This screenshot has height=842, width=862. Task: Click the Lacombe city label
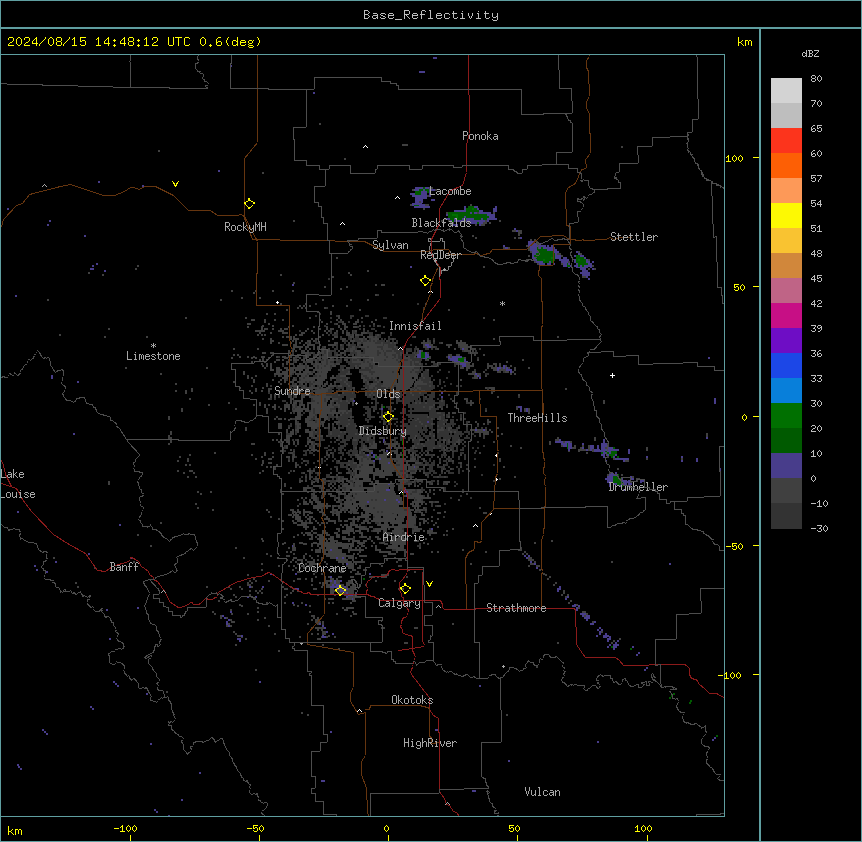(x=450, y=191)
